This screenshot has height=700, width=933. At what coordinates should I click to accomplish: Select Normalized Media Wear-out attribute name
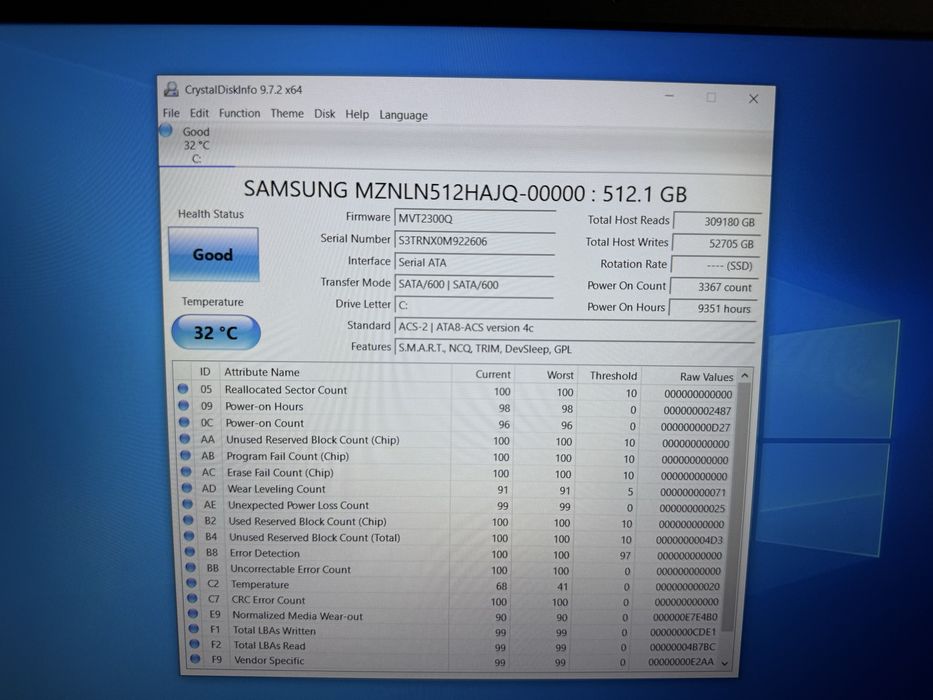(x=297, y=615)
